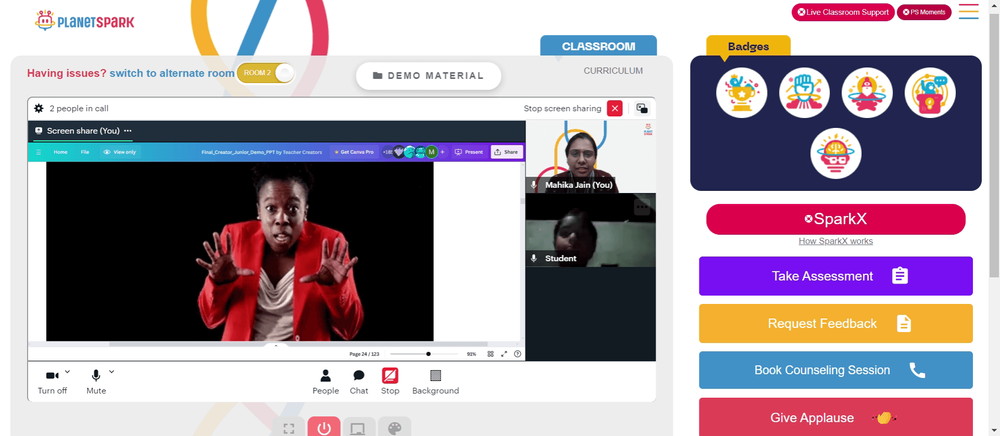The image size is (1000, 436).
Task: Click Canva File menu in shared screen
Action: tap(85, 152)
